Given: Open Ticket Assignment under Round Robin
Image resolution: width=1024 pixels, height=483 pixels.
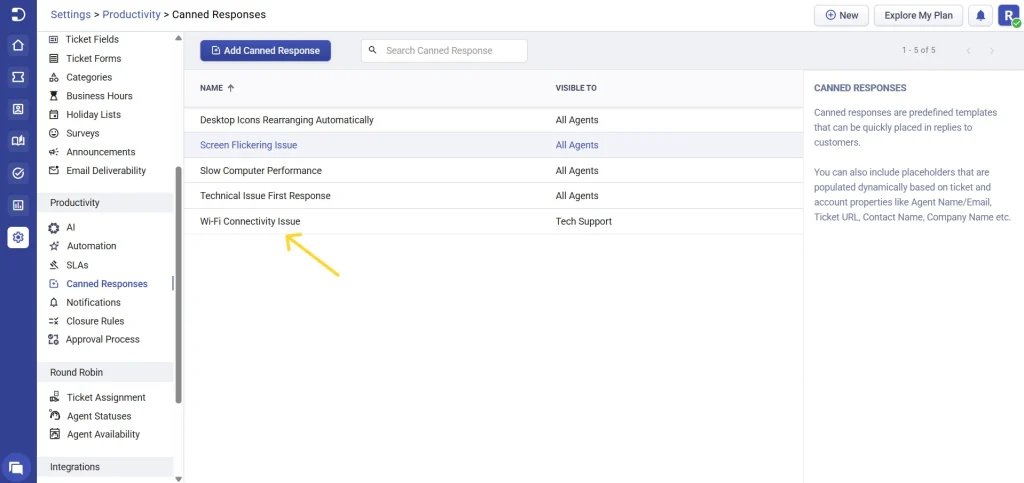Looking at the screenshot, I should click(106, 397).
